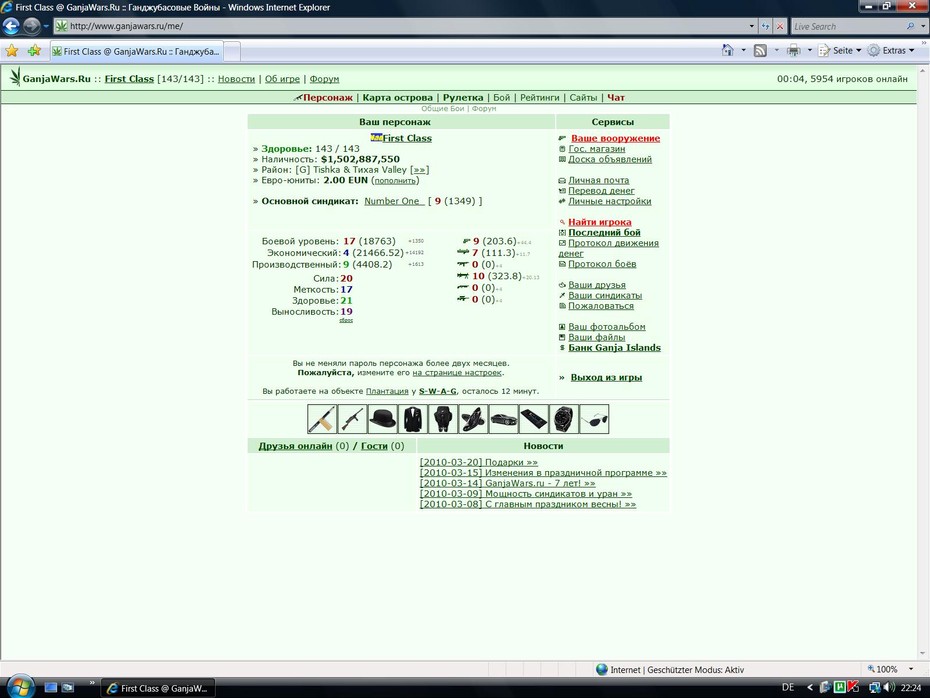930x698 pixels.
Task: Open the bowler hat inventory item
Action: [383, 419]
